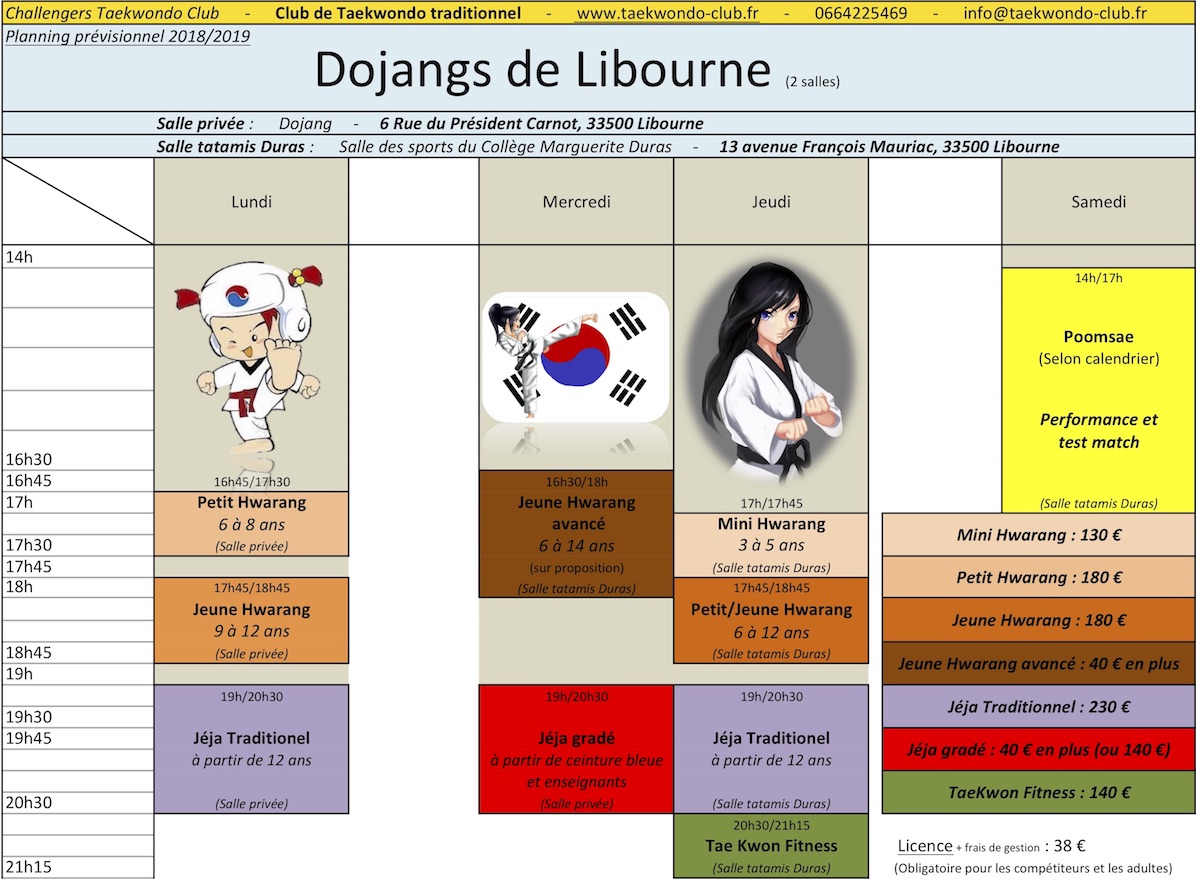Image resolution: width=1196 pixels, height=879 pixels.
Task: Select the Samedi column header
Action: [1098, 202]
